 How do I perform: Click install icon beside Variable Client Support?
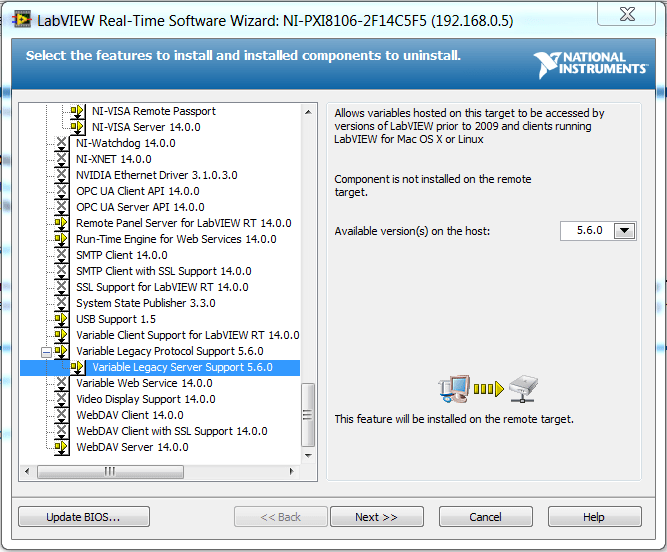[62, 336]
